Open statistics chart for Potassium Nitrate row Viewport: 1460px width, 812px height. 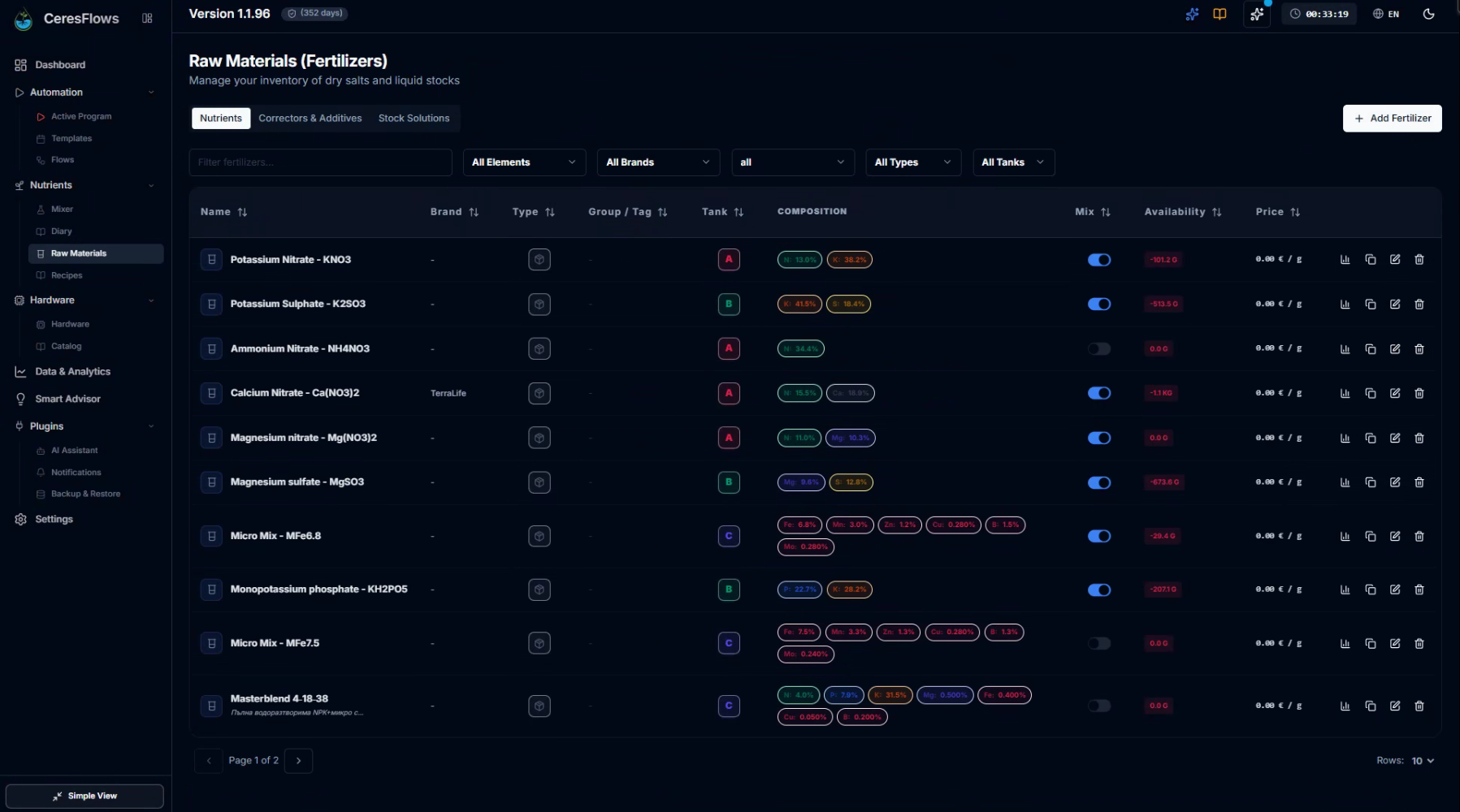1345,260
